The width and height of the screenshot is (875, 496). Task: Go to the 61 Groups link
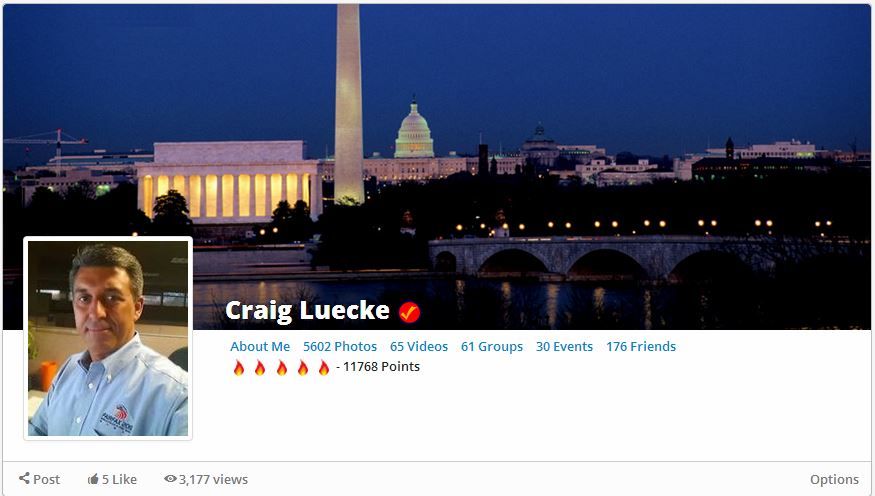(x=492, y=346)
